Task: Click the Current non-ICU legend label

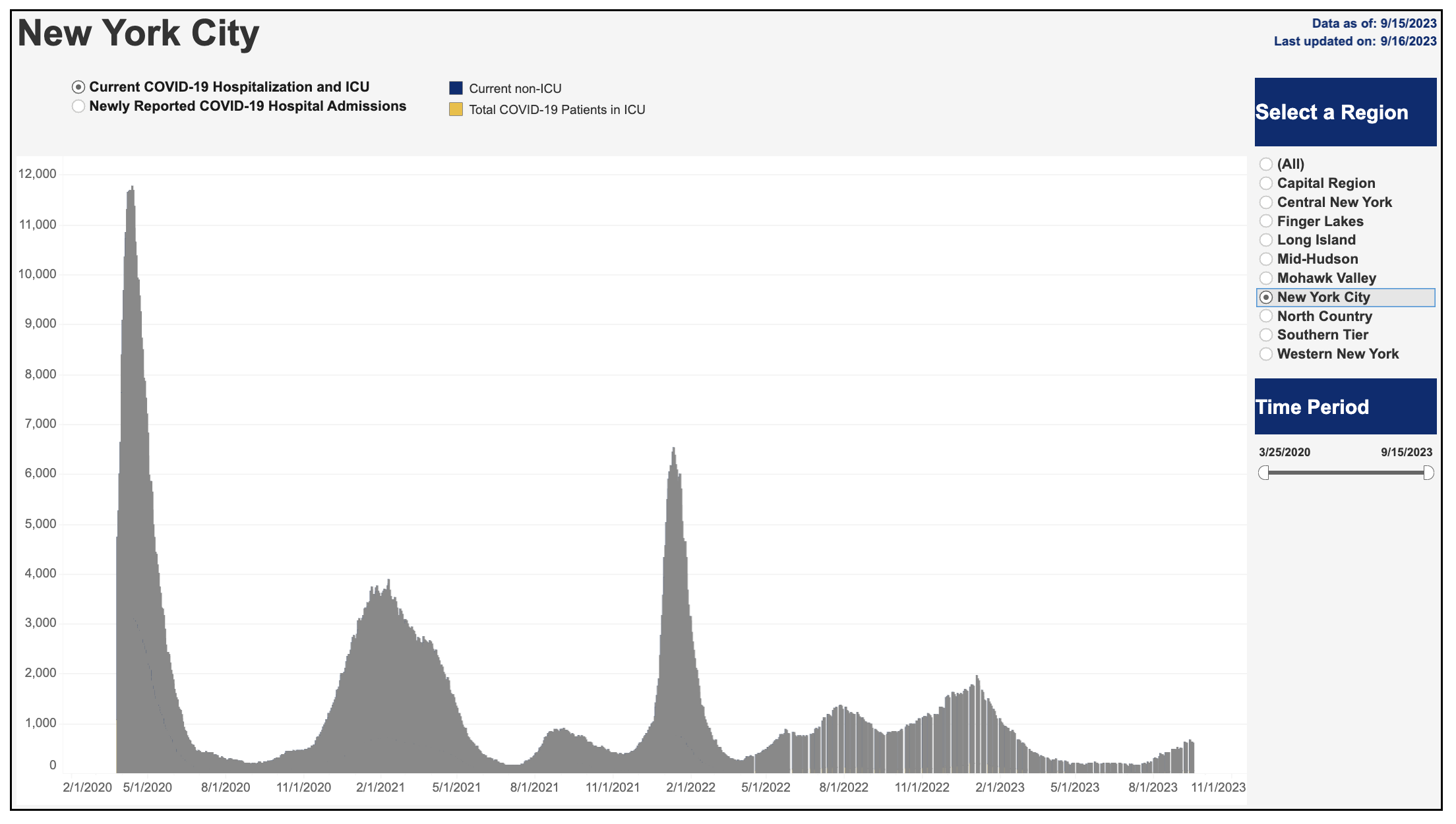Action: click(516, 88)
